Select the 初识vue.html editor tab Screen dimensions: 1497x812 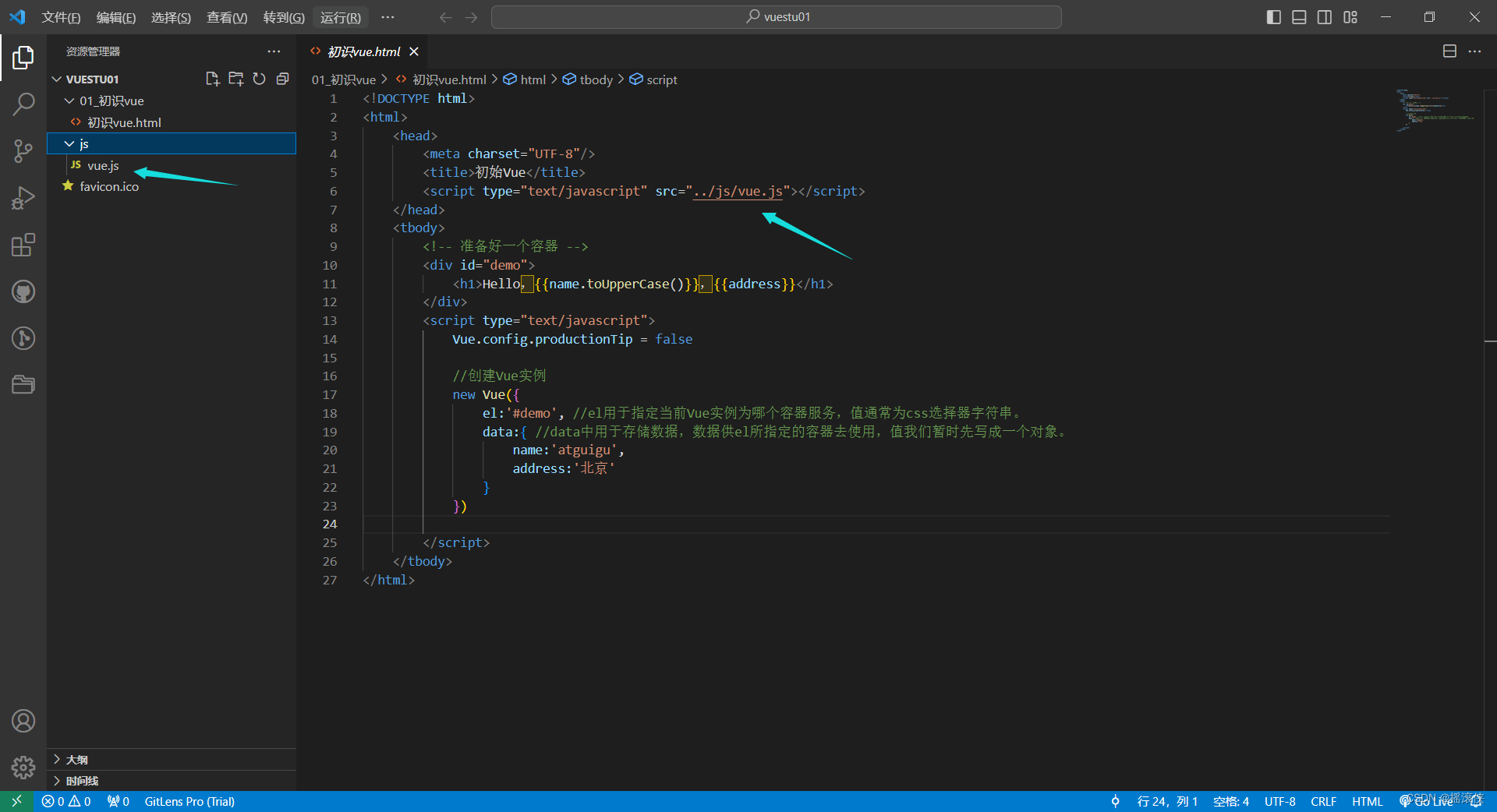pyautogui.click(x=363, y=51)
